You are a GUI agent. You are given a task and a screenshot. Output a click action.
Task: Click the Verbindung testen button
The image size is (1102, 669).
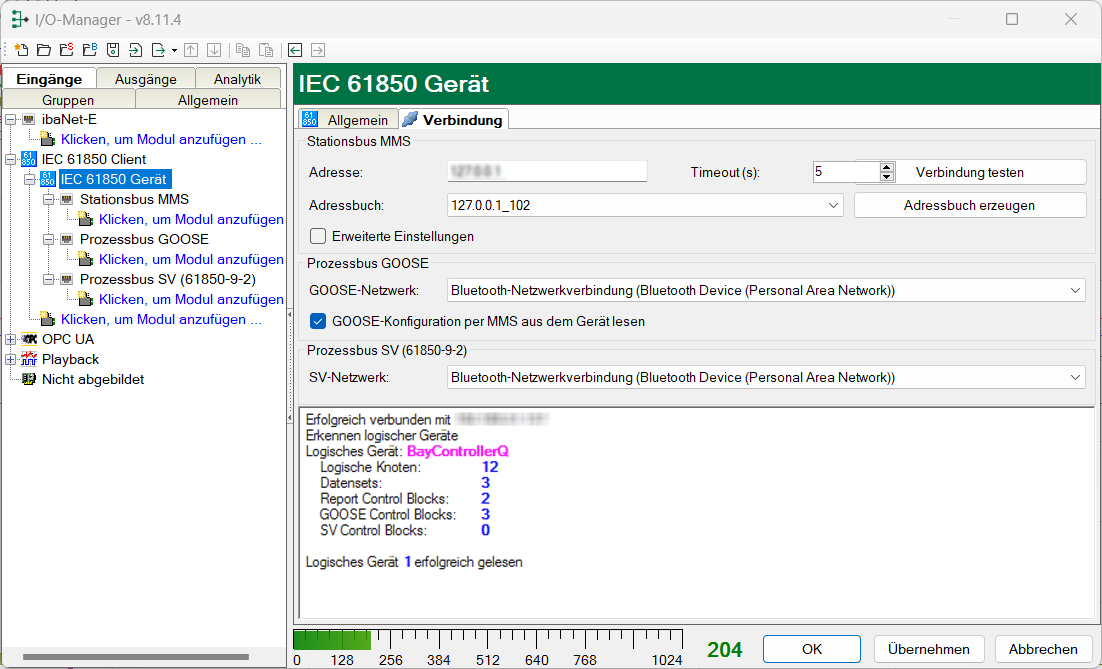point(969,172)
